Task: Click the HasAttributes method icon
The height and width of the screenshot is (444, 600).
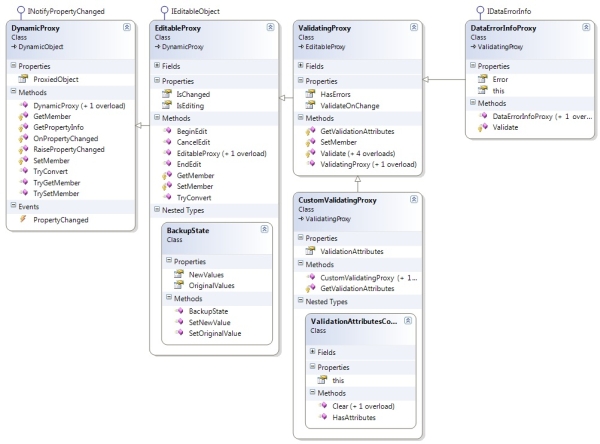Action: (323, 416)
